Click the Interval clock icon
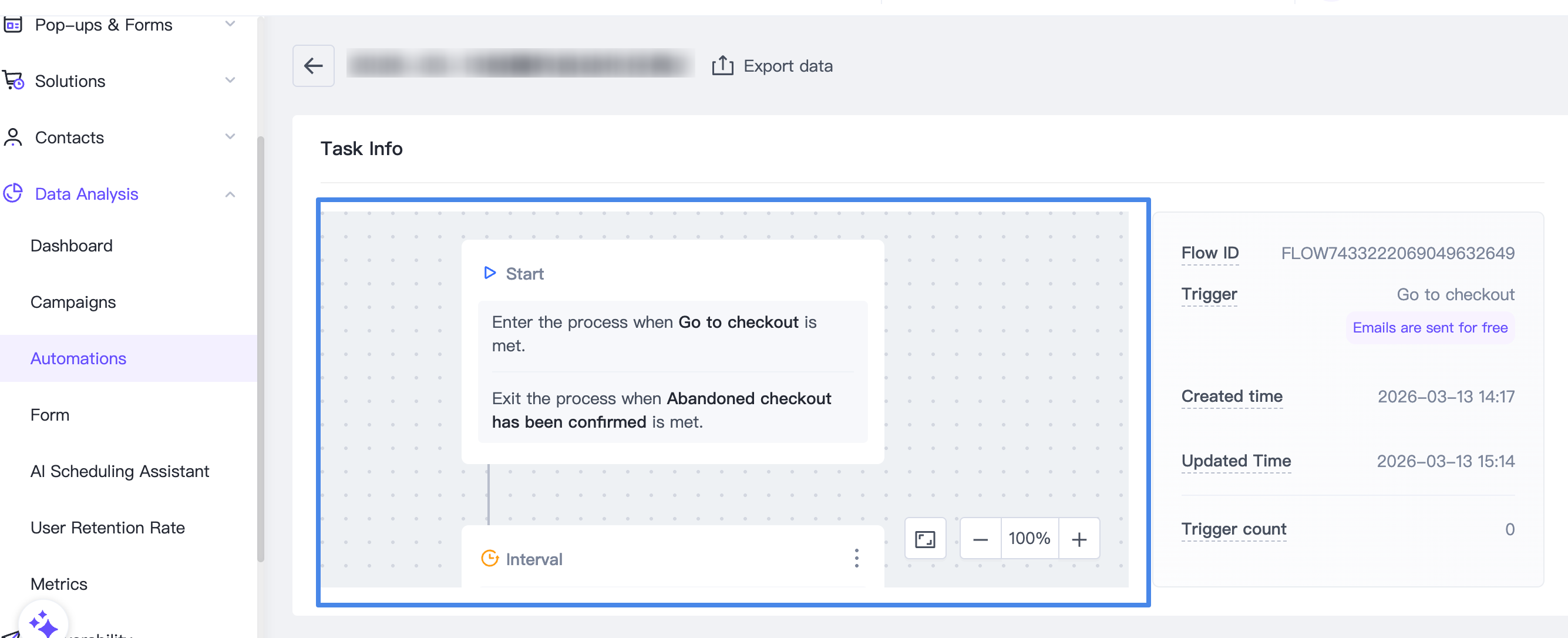 click(x=490, y=558)
